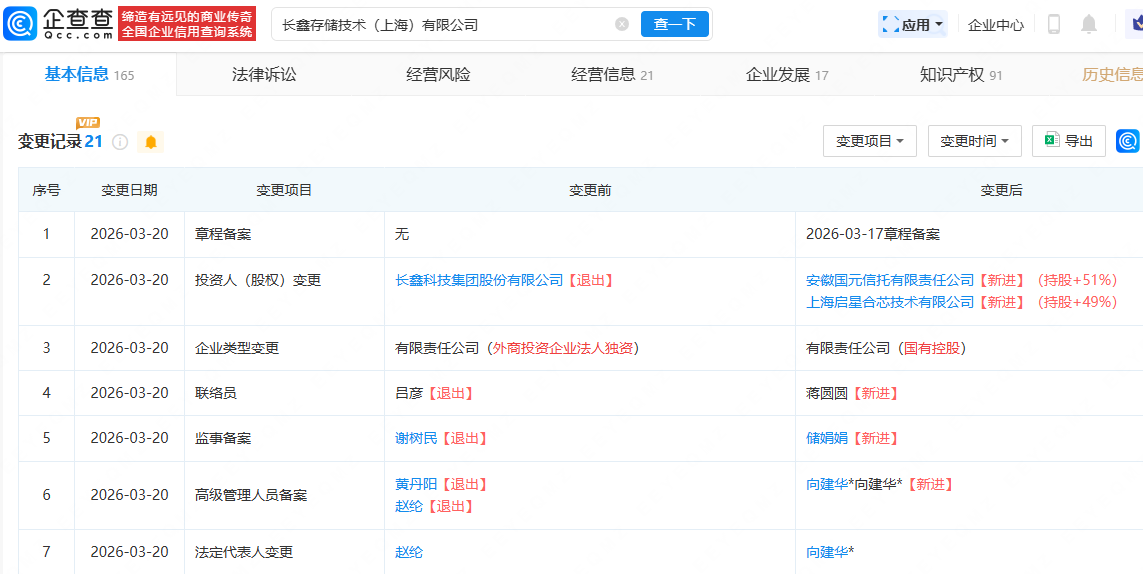Click the 企查查 logo

(58, 23)
